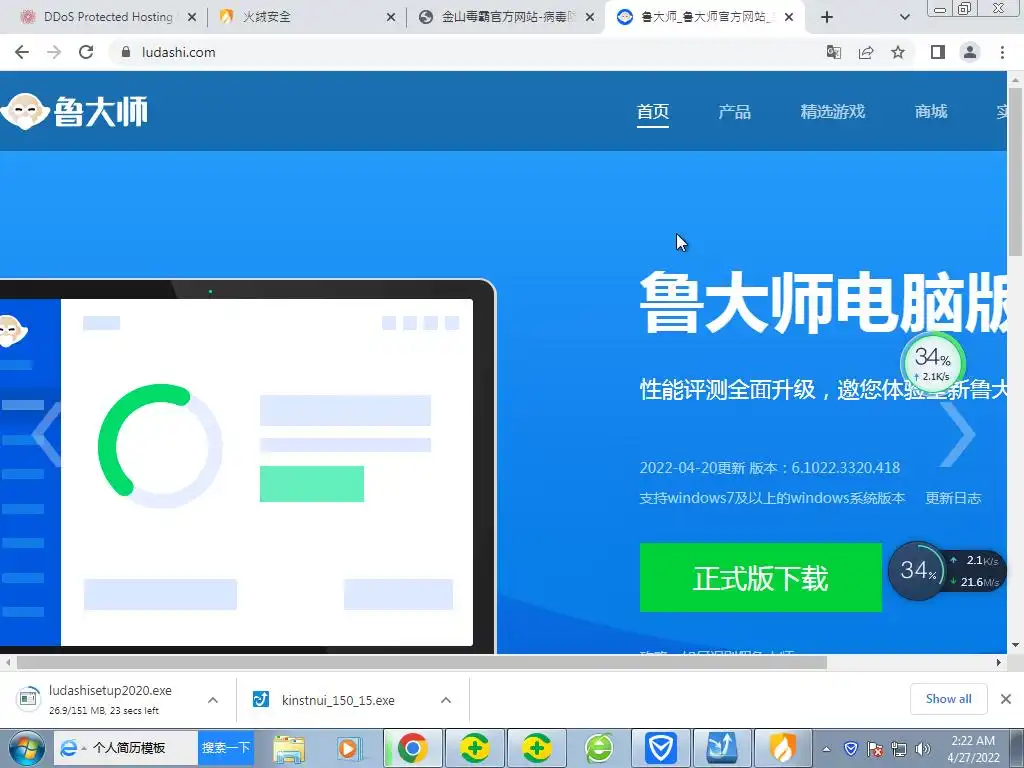This screenshot has width=1024, height=768.
Task: Click the Chrome taskbar icon
Action: click(x=412, y=748)
